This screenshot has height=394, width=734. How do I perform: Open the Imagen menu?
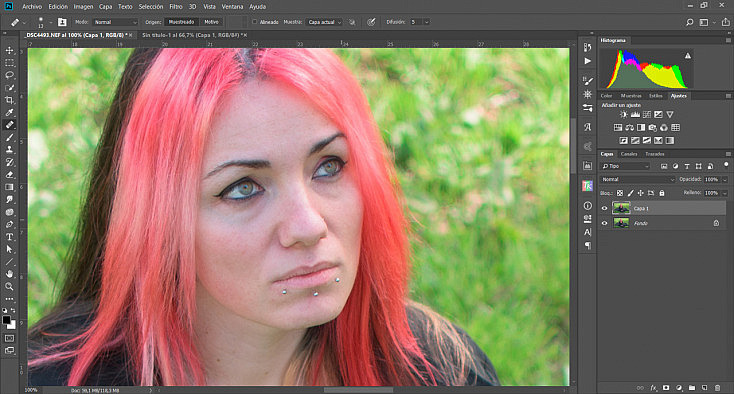click(83, 7)
